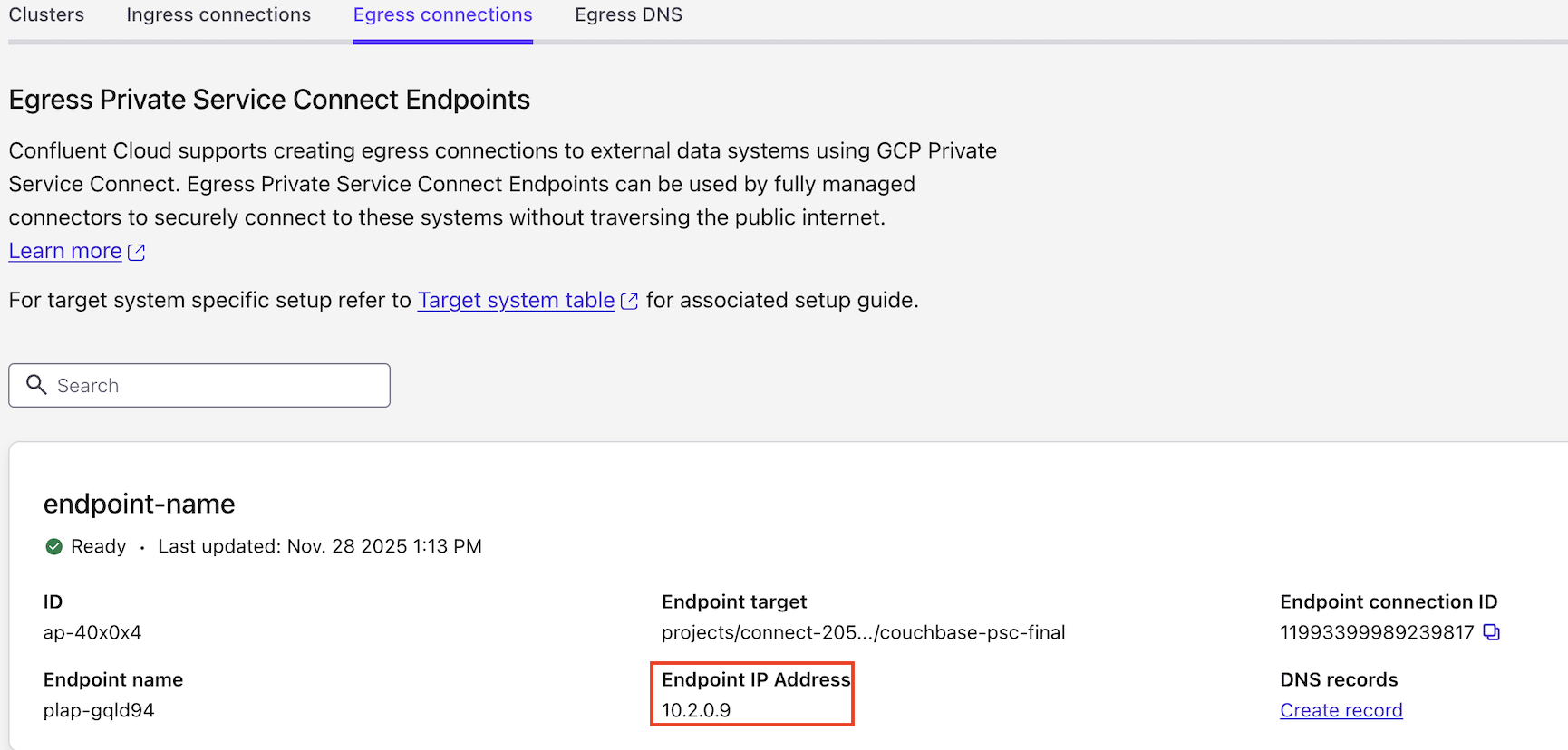Follow the Target system table link

[515, 300]
